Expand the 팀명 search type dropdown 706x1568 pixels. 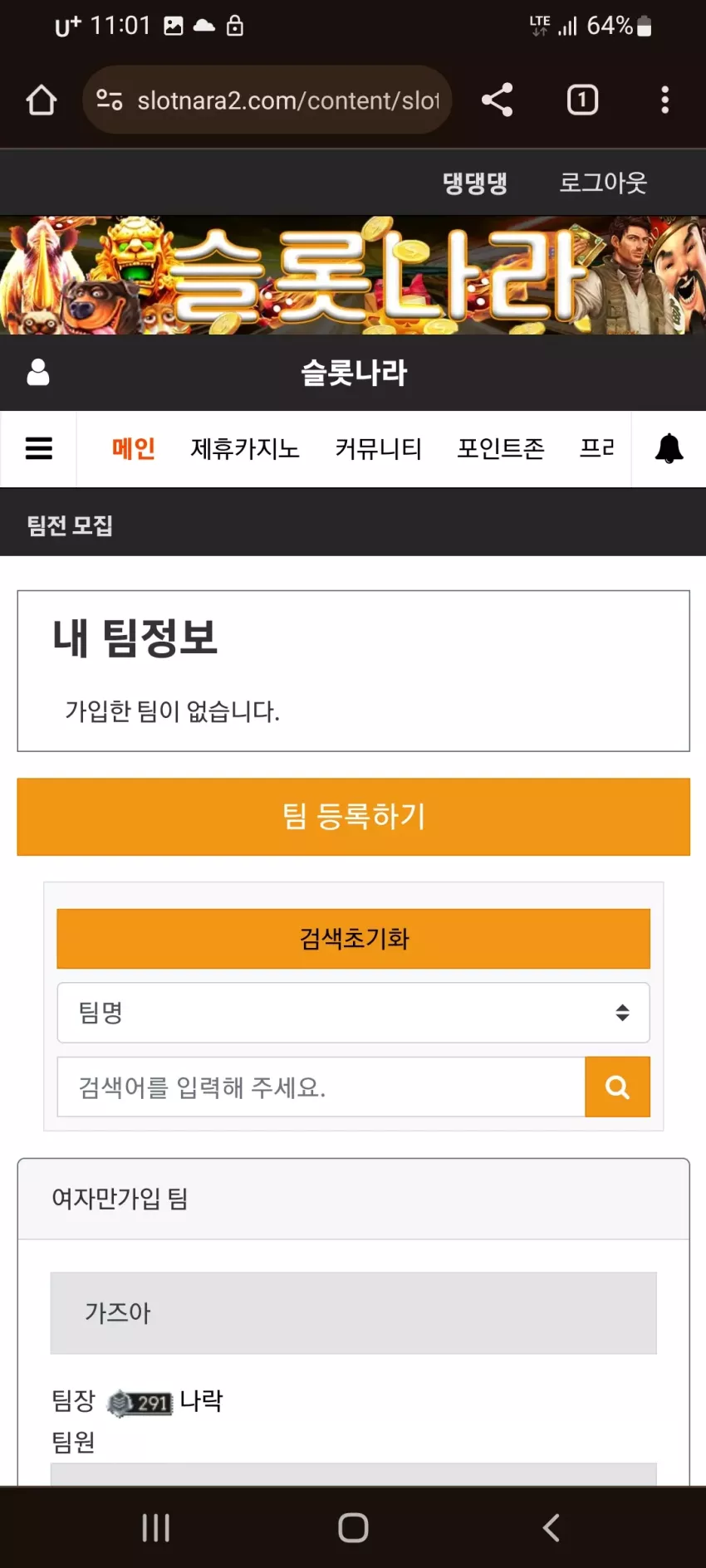[353, 1013]
